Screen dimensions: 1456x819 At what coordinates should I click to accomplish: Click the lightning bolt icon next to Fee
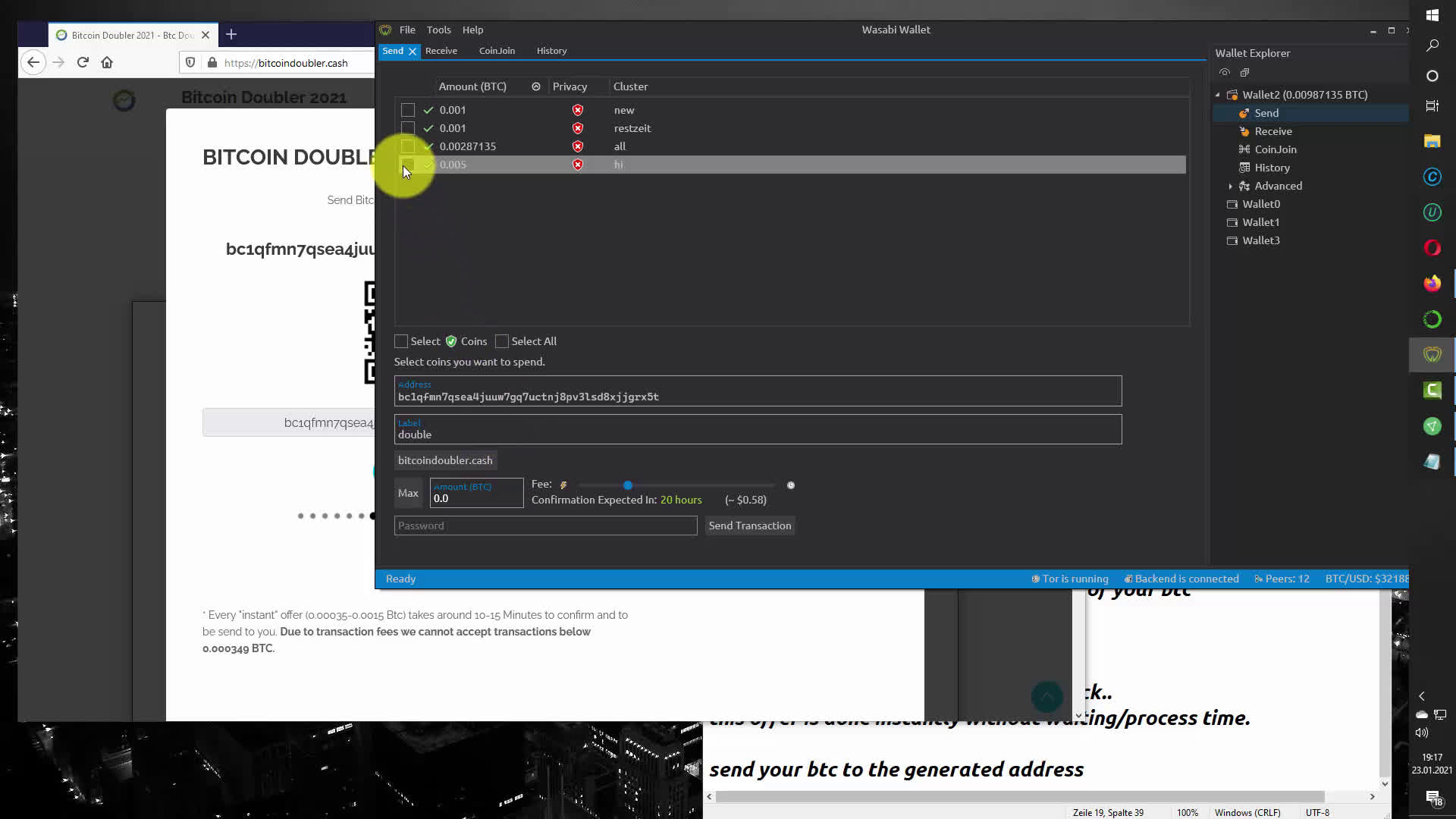564,485
